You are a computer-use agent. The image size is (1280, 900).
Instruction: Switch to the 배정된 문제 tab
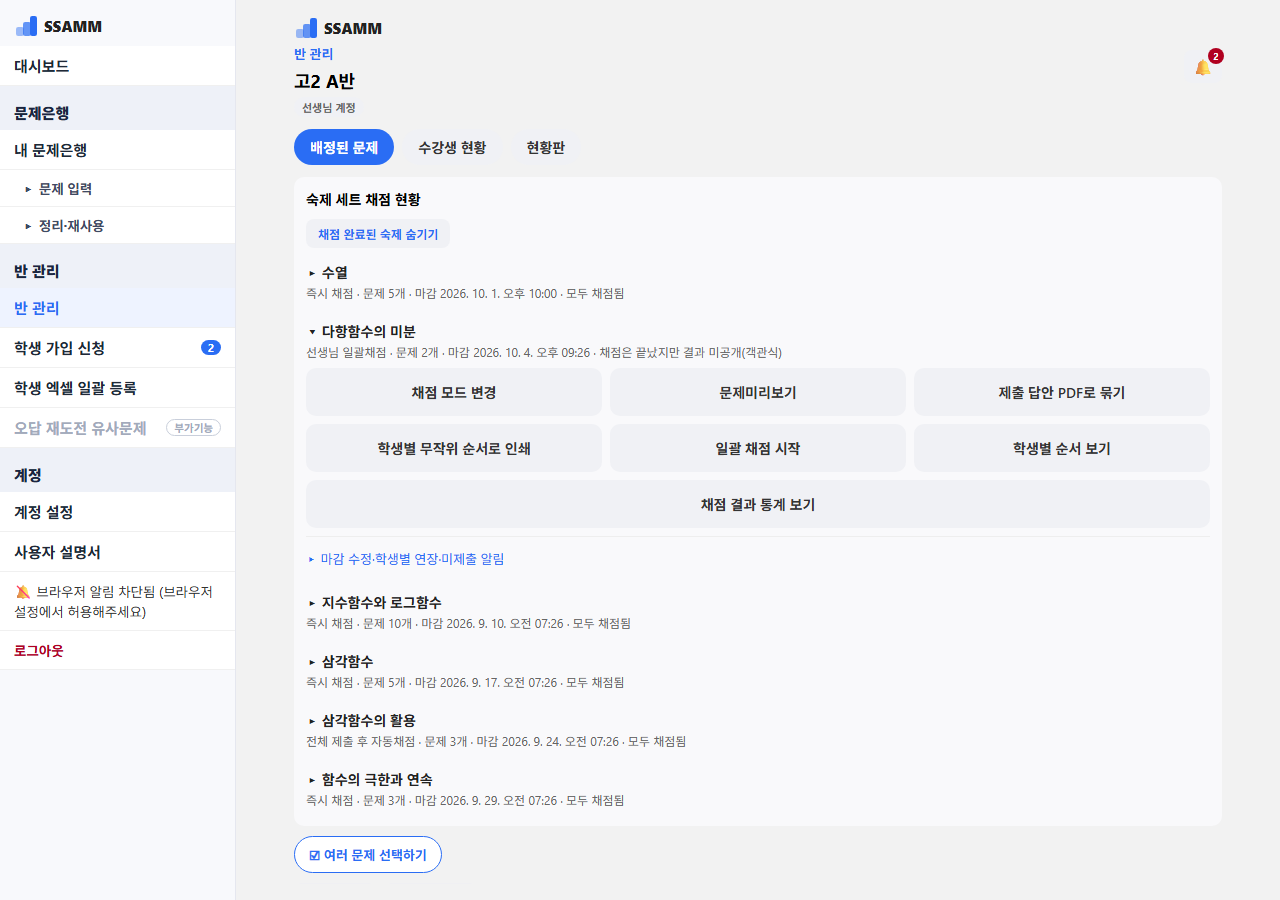(x=344, y=147)
